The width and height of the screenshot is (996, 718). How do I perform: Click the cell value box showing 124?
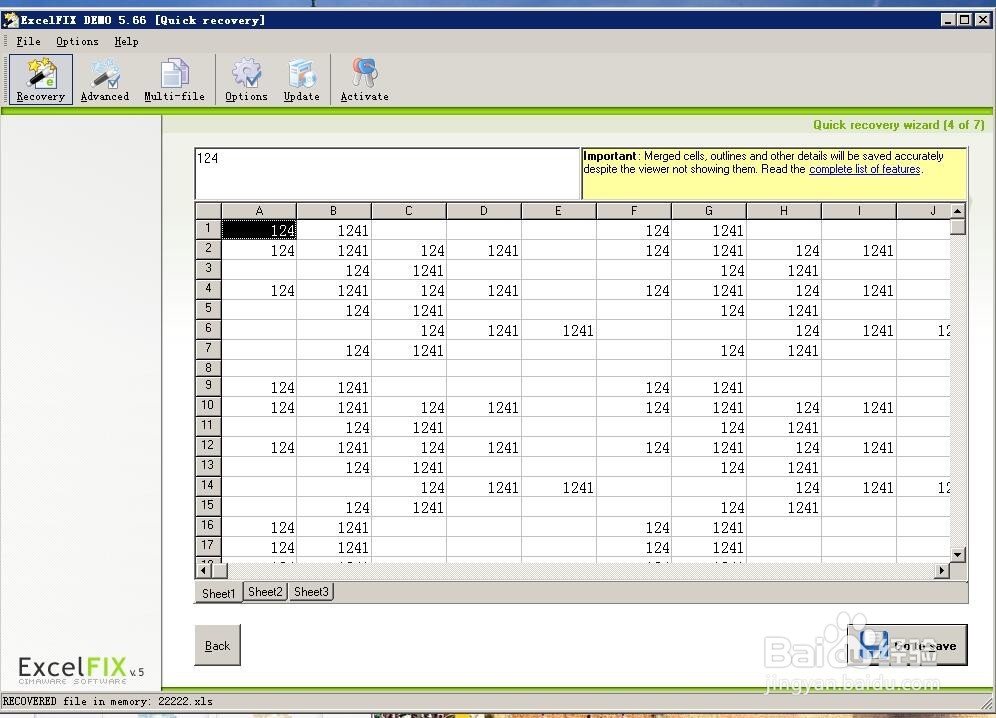[x=387, y=173]
